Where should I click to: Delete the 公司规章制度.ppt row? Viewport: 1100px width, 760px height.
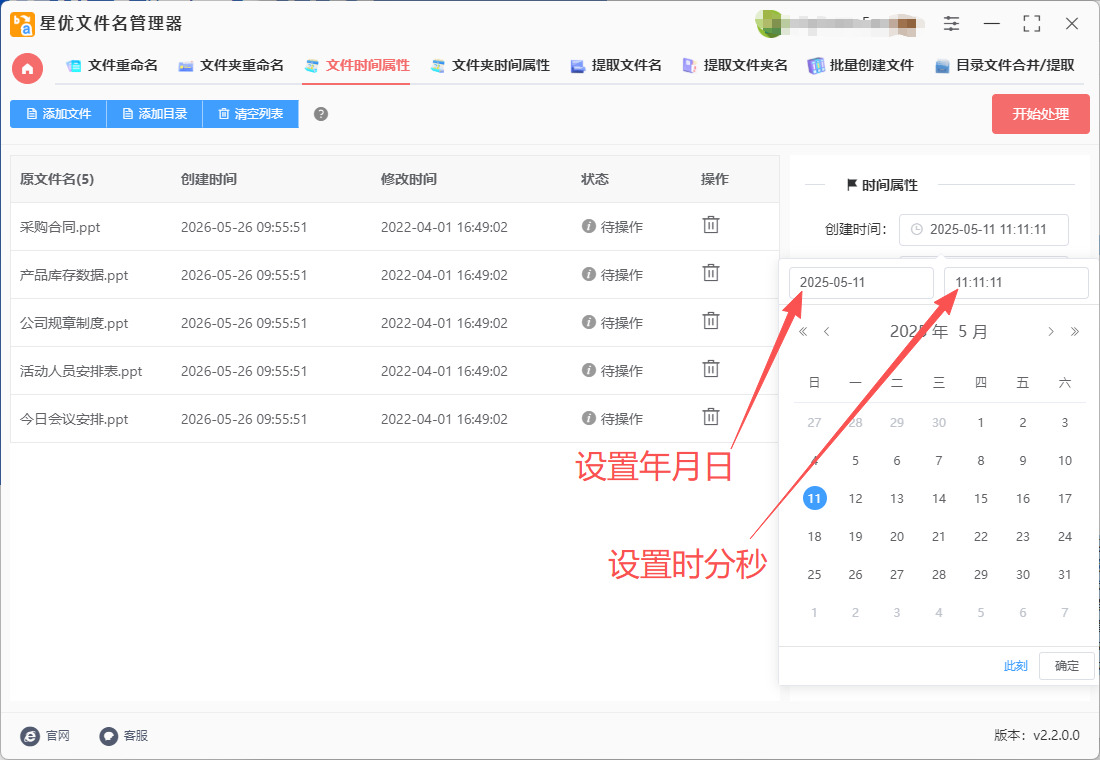[711, 321]
